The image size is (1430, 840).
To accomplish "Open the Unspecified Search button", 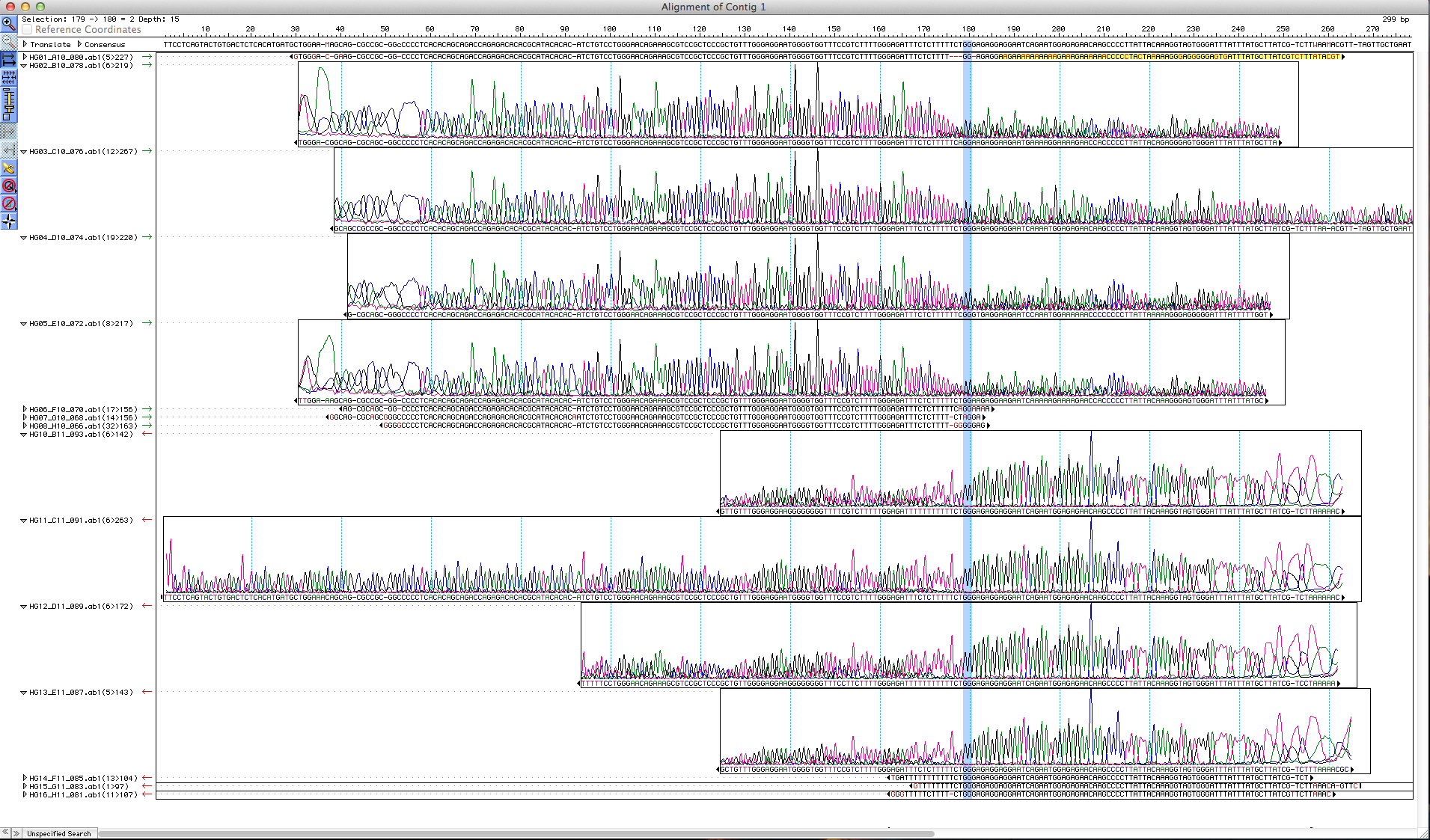I will 59,833.
